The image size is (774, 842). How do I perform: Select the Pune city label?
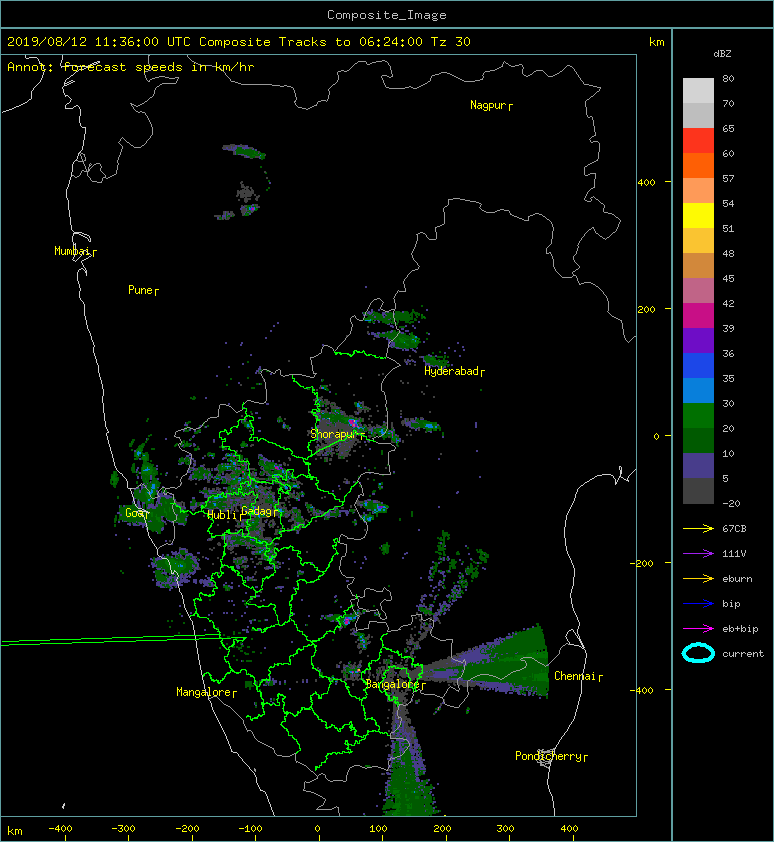click(x=143, y=291)
